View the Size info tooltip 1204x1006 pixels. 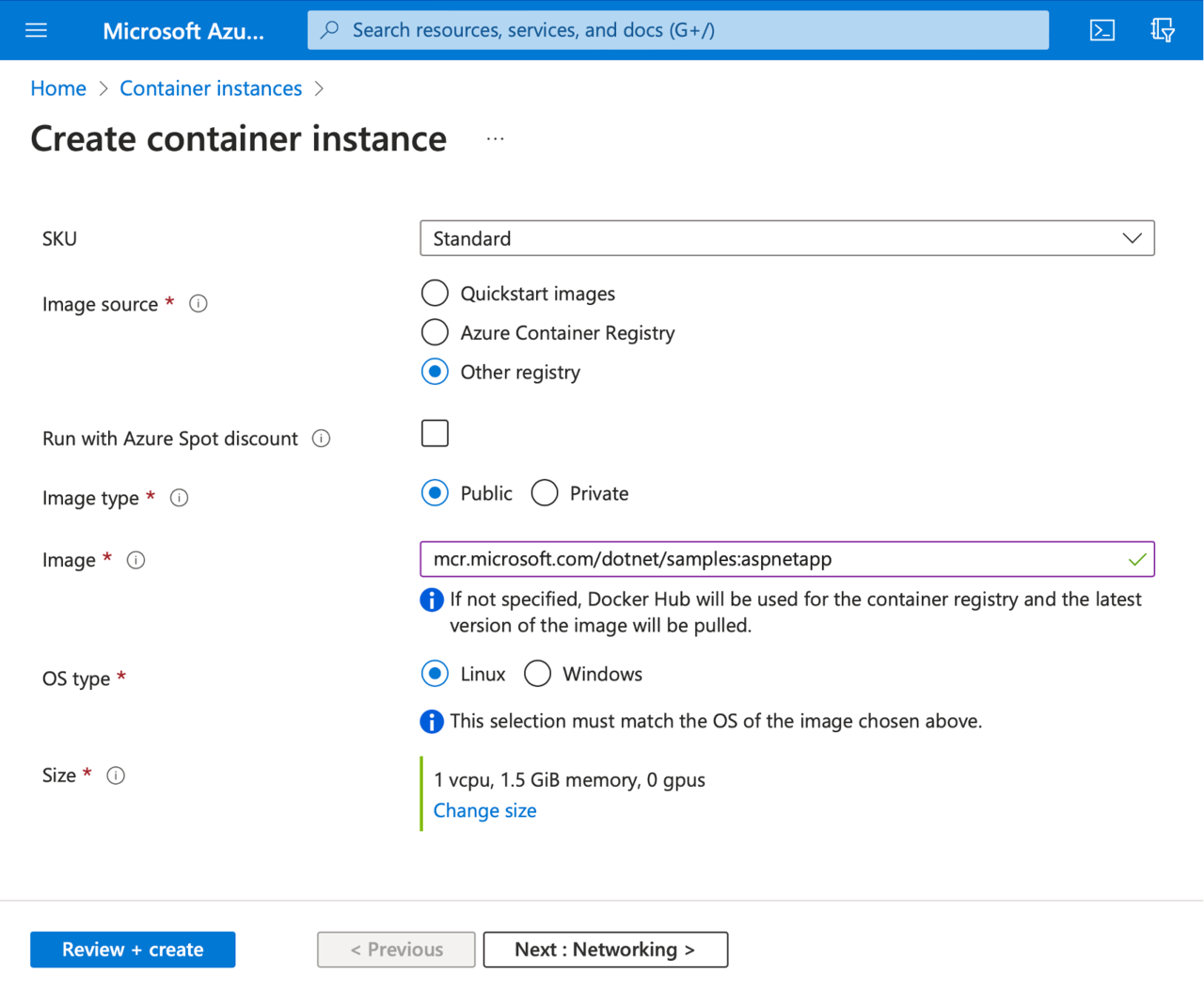tap(116, 774)
